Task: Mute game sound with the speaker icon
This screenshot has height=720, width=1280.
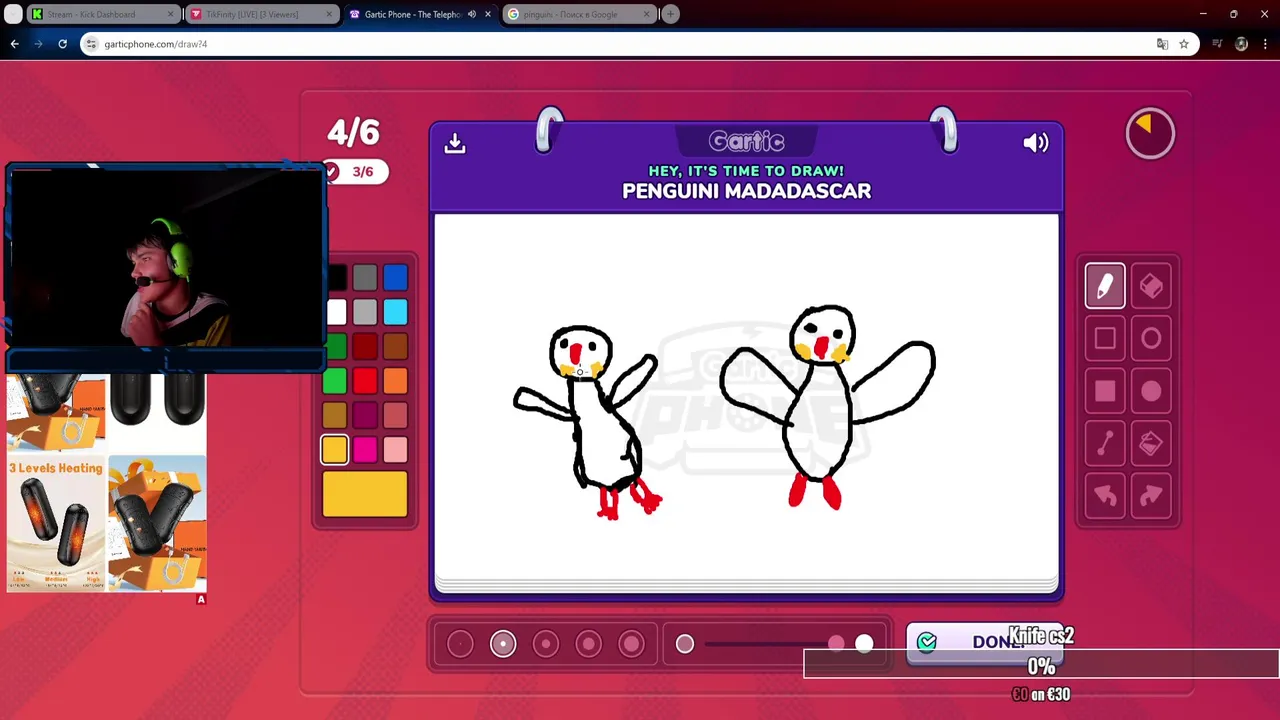Action: [1036, 143]
